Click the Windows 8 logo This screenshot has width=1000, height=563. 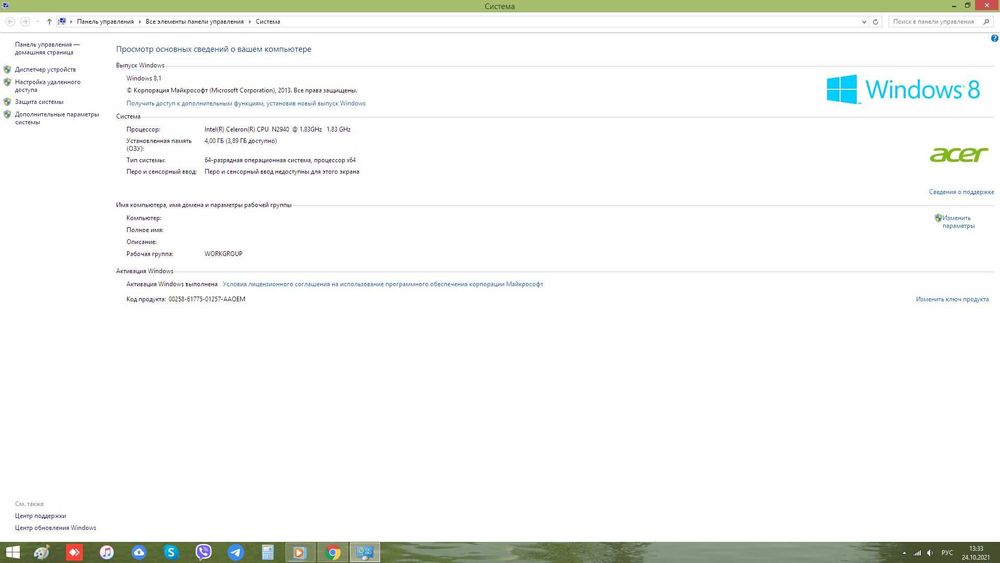coord(903,89)
